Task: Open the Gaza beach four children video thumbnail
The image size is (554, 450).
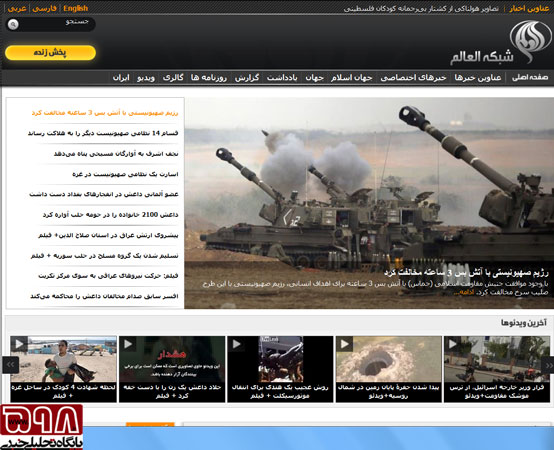Action: pos(64,359)
